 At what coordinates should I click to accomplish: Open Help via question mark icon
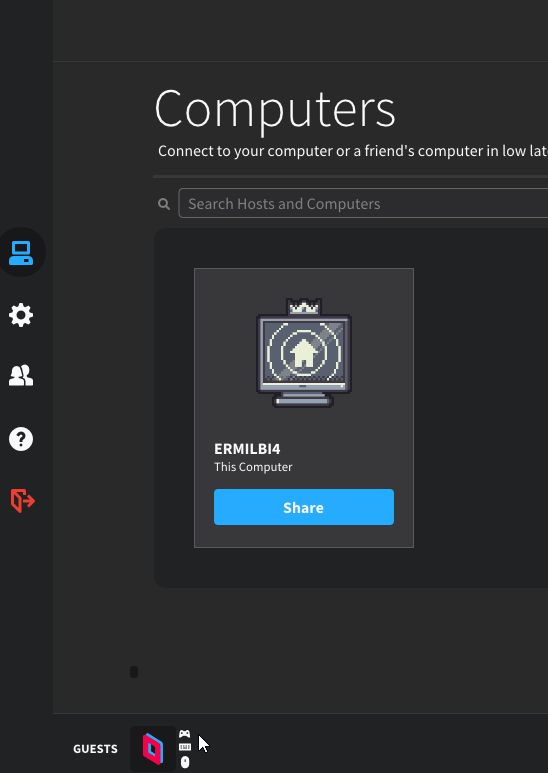tap(21, 439)
